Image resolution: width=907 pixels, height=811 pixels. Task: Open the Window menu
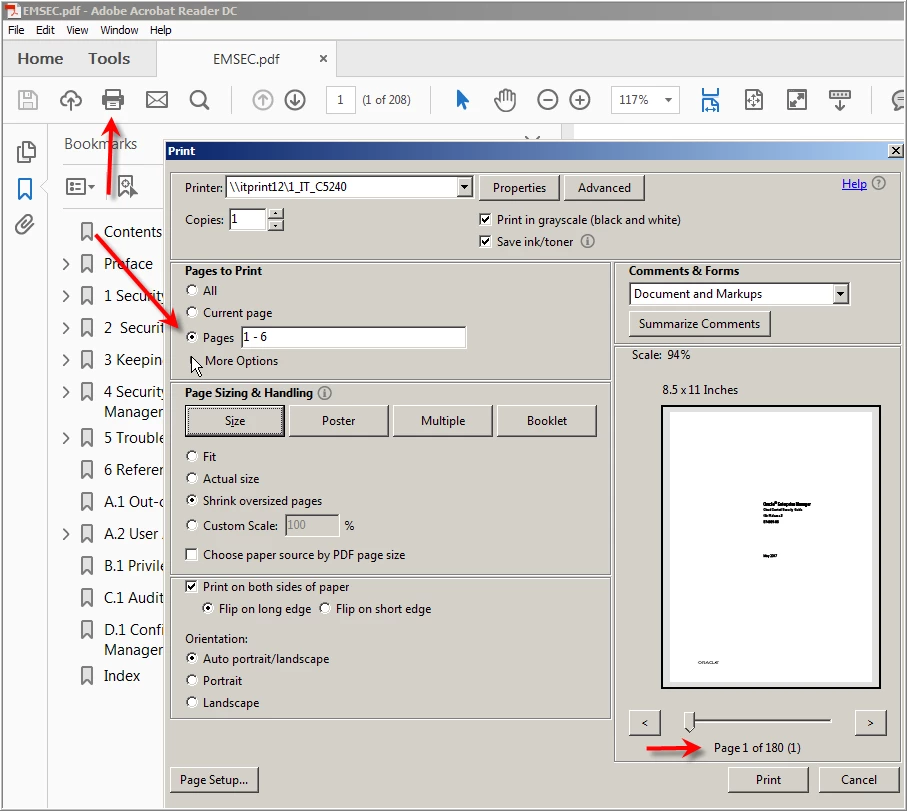pyautogui.click(x=119, y=30)
